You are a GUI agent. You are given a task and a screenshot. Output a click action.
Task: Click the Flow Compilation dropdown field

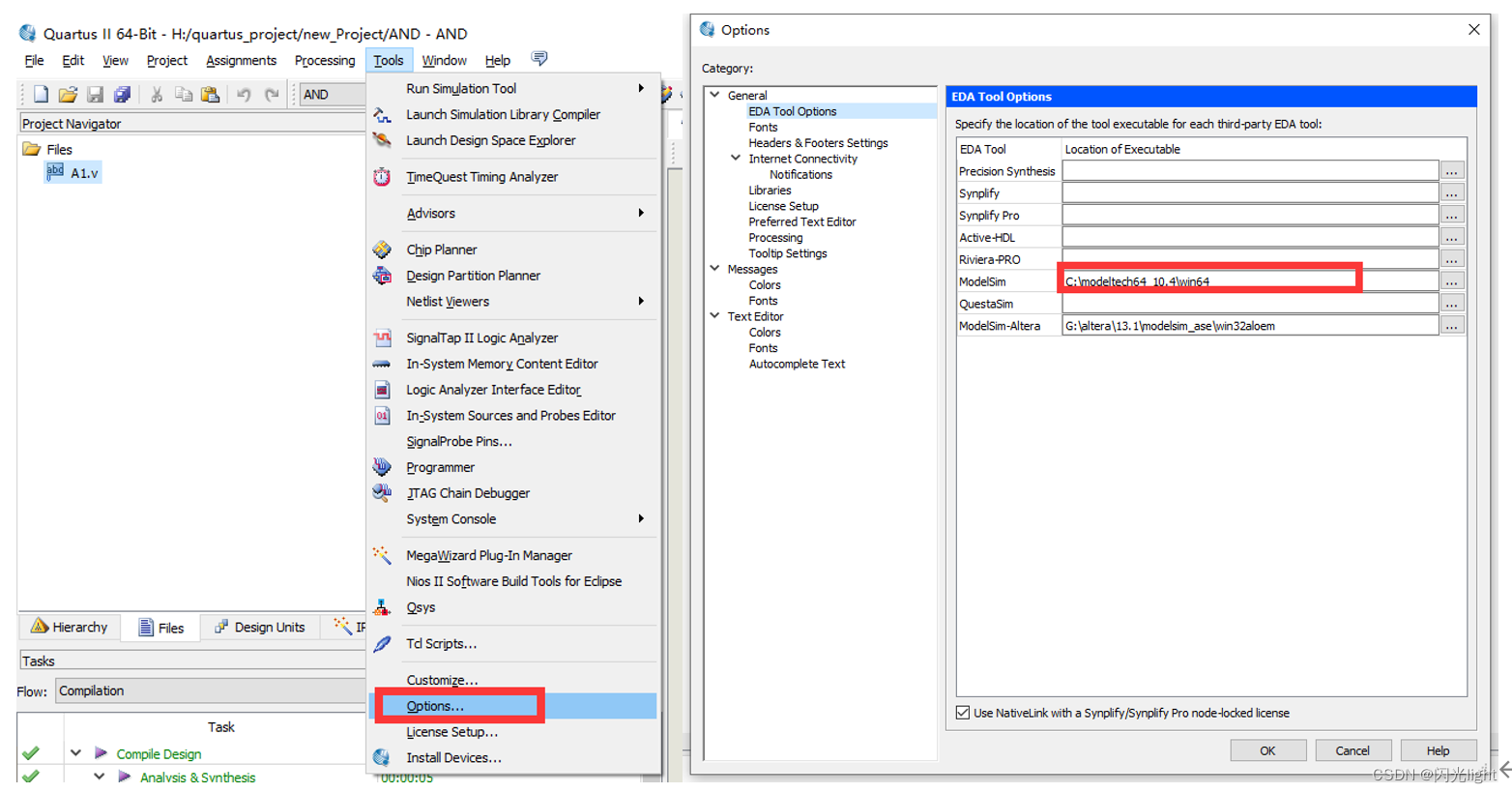(211, 690)
